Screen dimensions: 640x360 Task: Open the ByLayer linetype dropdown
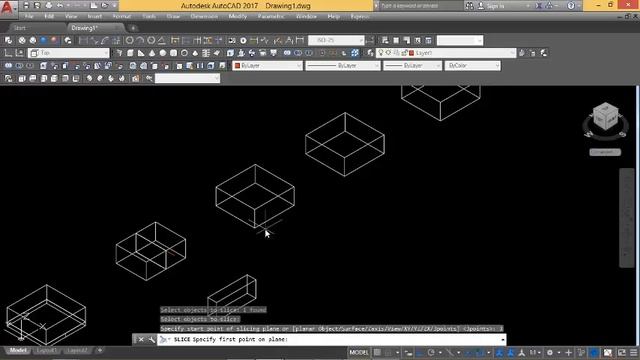(343, 66)
